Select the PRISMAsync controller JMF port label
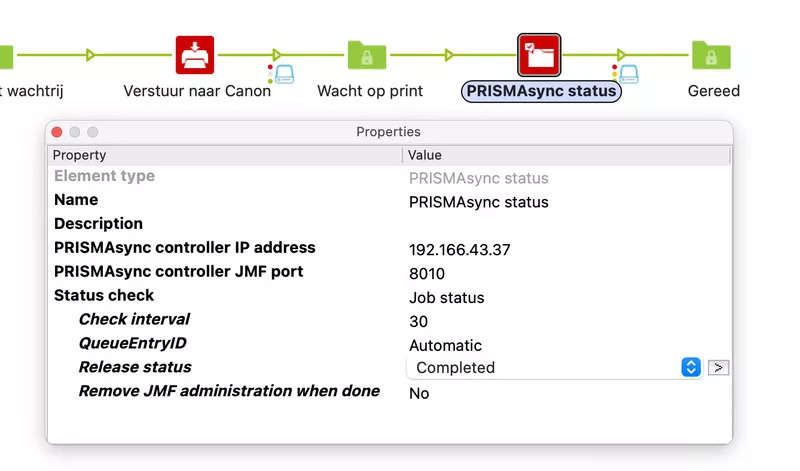 click(x=179, y=271)
